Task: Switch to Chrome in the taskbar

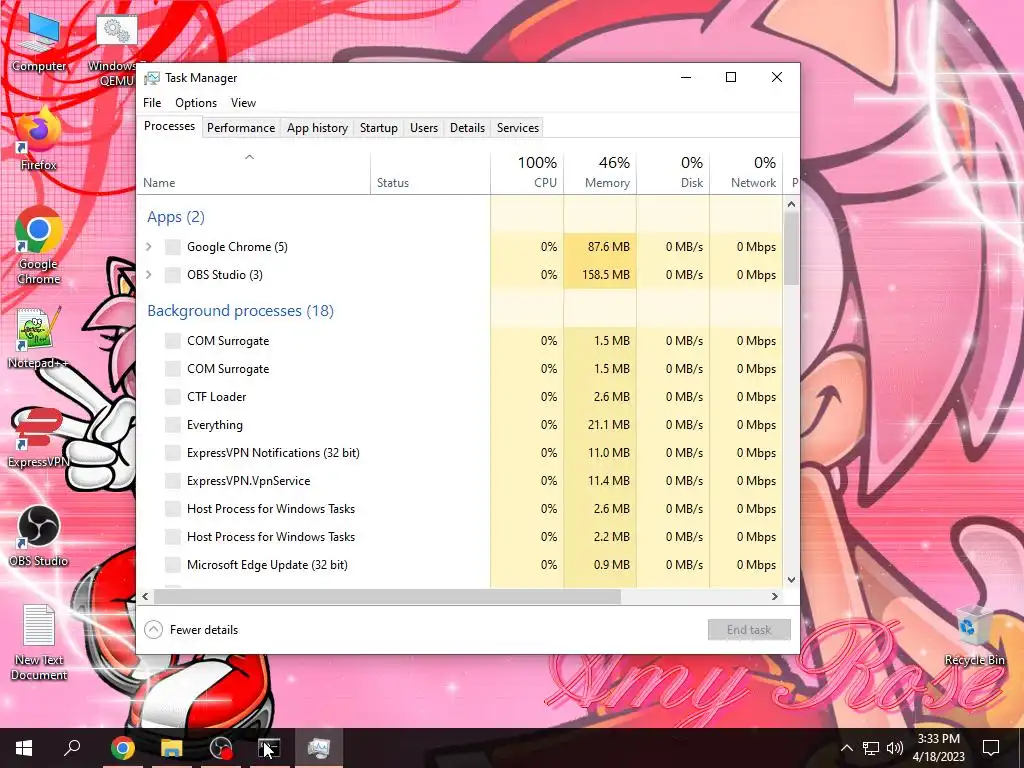Action: pos(122,748)
